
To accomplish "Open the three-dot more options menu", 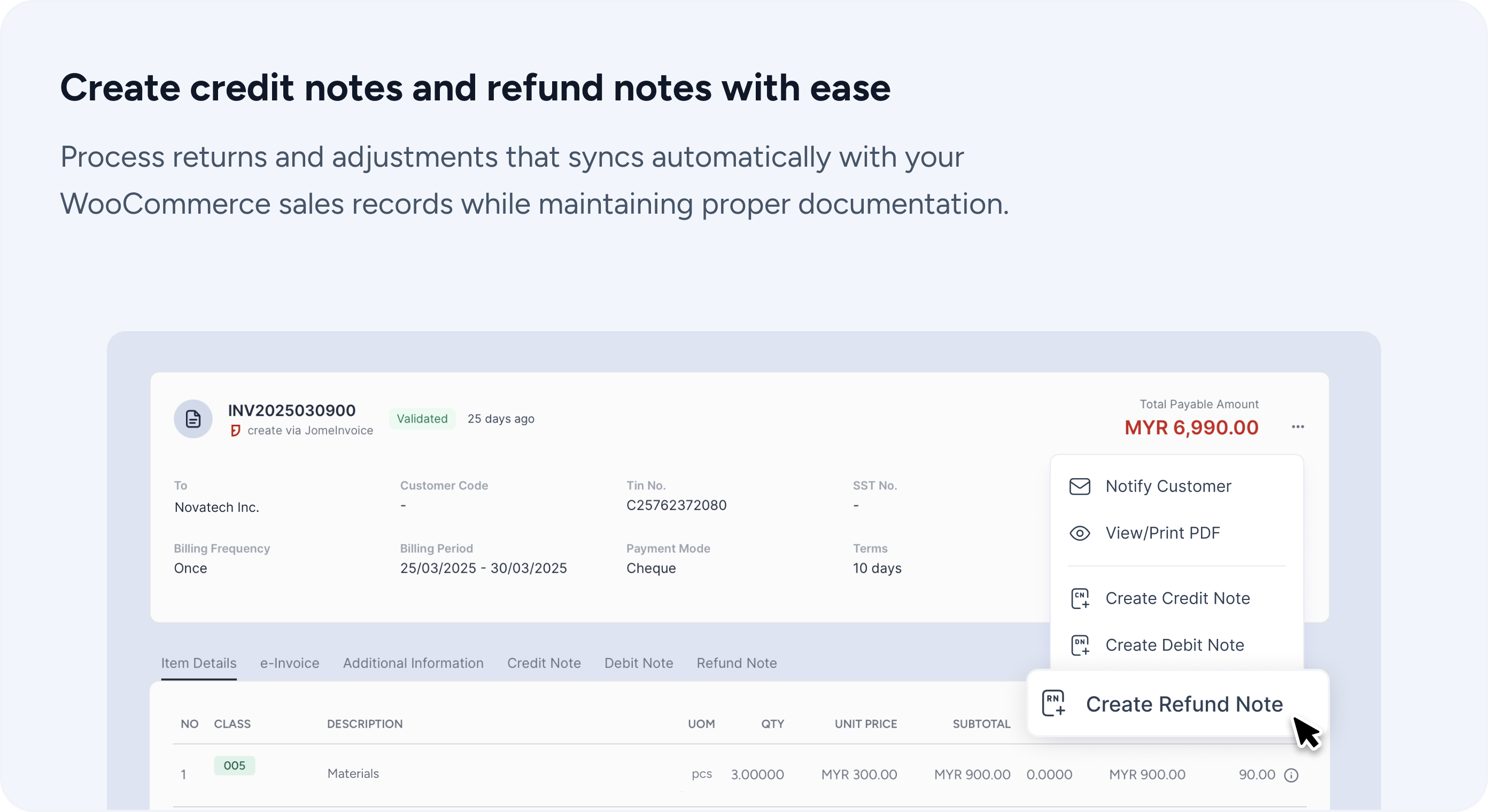I will pos(1297,427).
